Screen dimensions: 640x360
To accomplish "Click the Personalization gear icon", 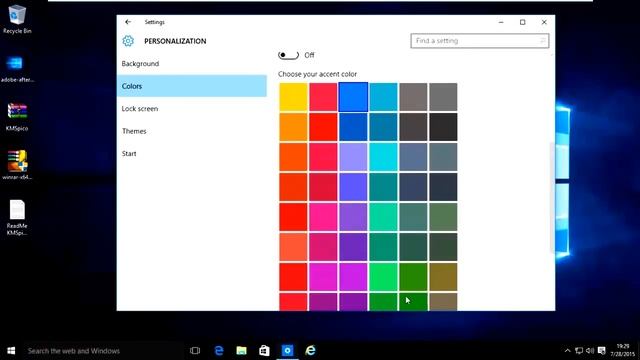I will coord(128,41).
